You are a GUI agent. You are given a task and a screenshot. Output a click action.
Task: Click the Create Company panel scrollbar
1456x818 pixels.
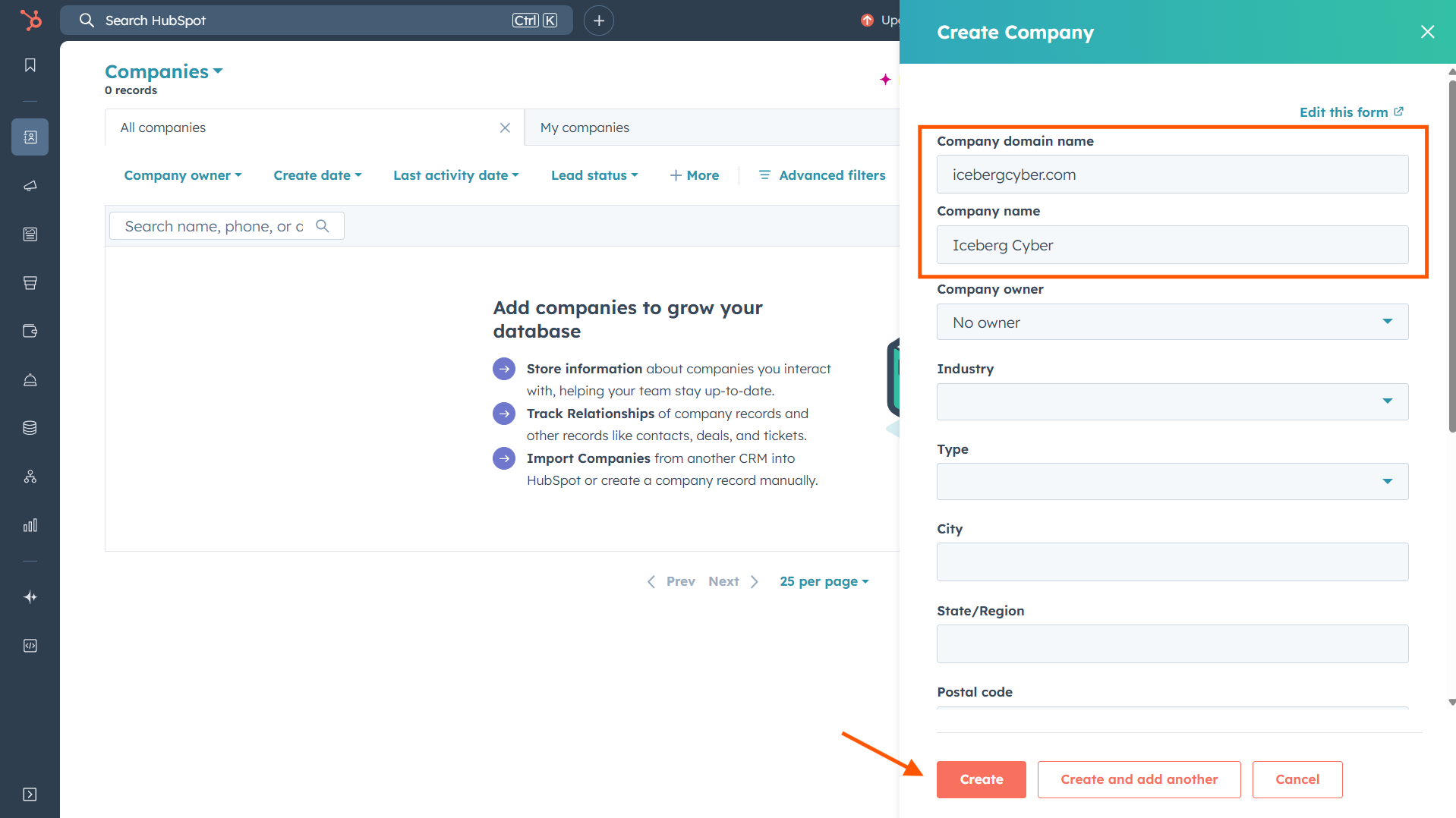1451,256
